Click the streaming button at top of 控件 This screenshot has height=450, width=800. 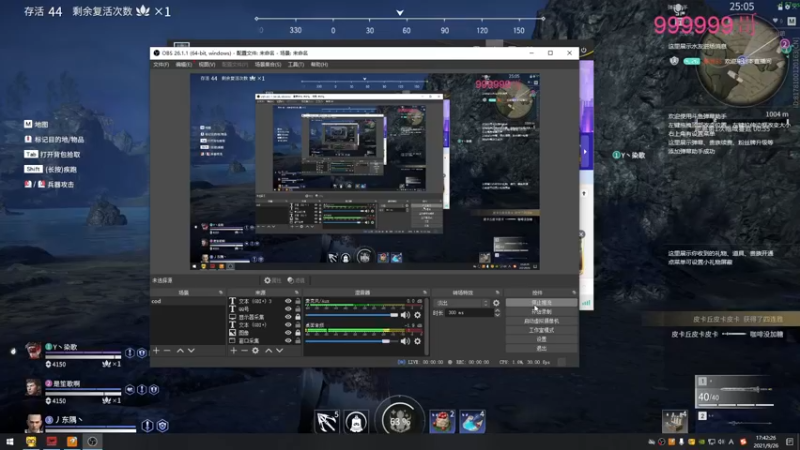[541, 303]
